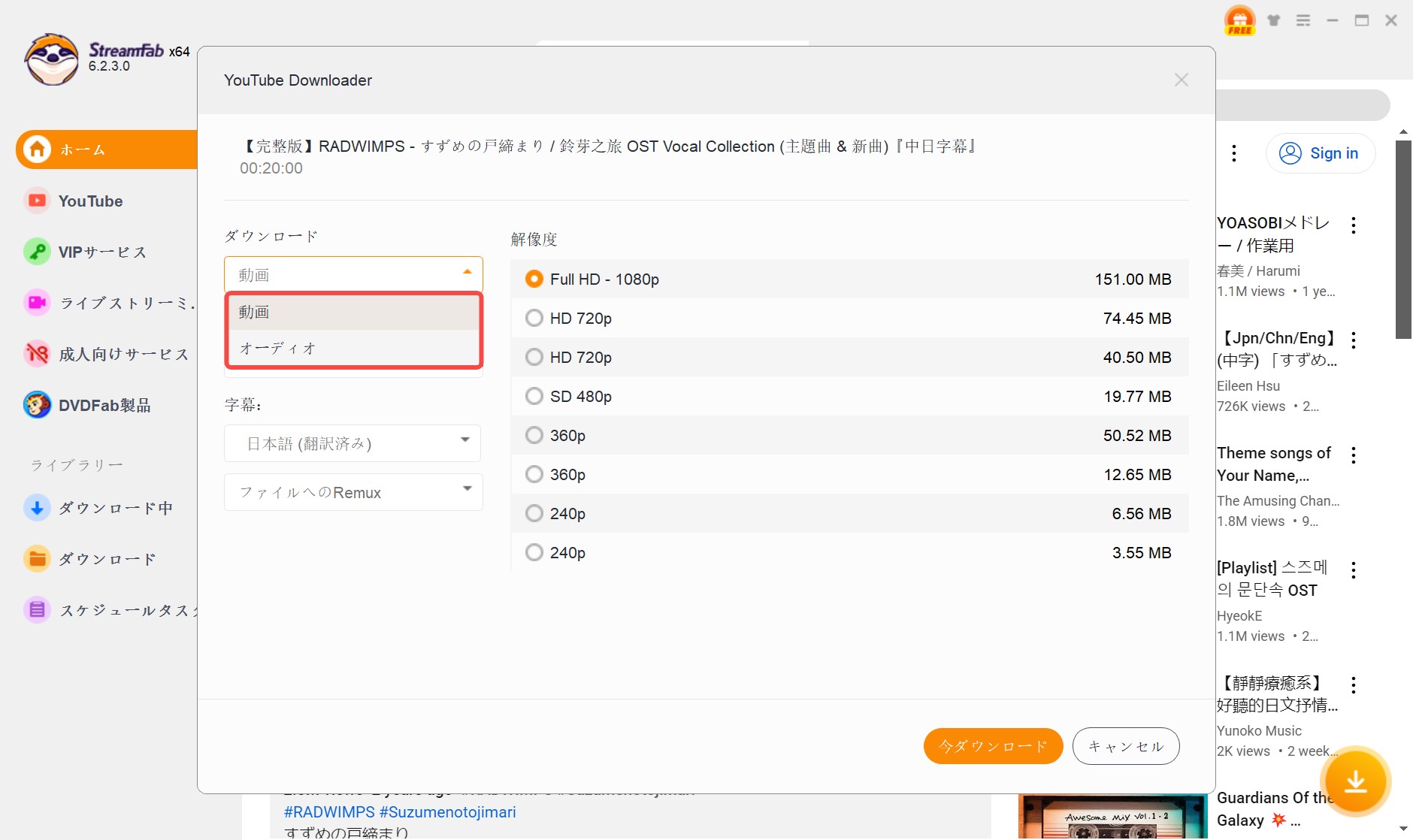The width and height of the screenshot is (1413, 840).
Task: Open the YouTube sidebar icon
Action: pos(37,201)
